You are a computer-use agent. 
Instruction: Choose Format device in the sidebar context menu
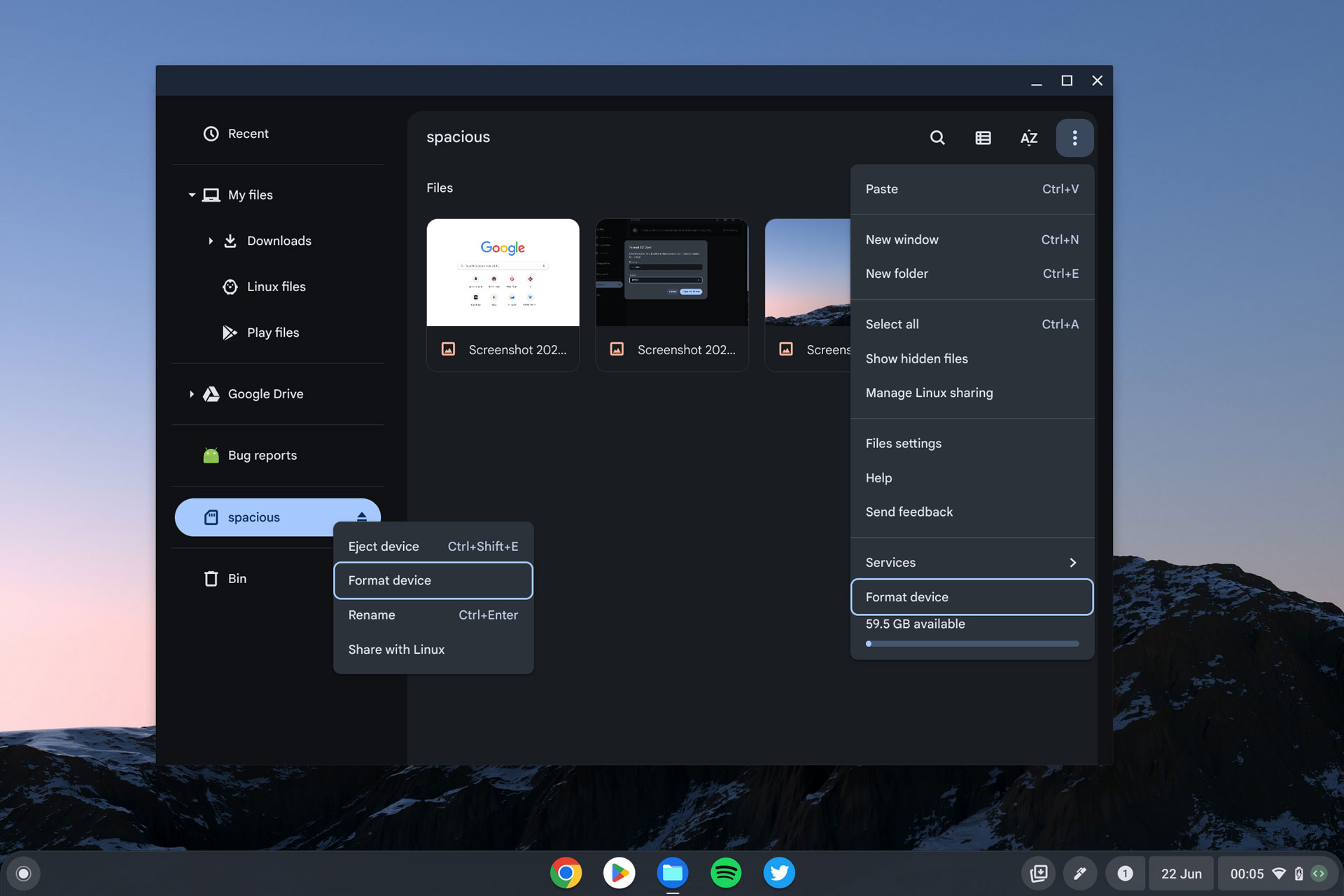[433, 580]
